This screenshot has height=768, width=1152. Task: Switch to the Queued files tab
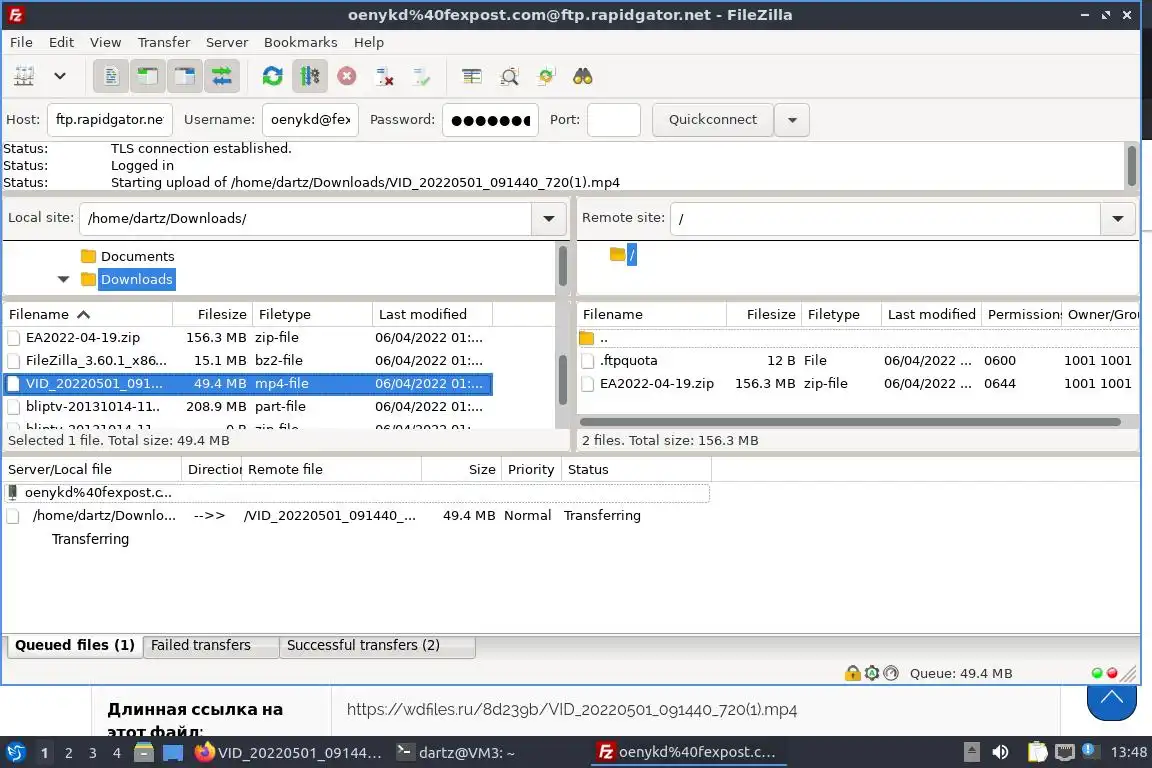click(x=75, y=645)
